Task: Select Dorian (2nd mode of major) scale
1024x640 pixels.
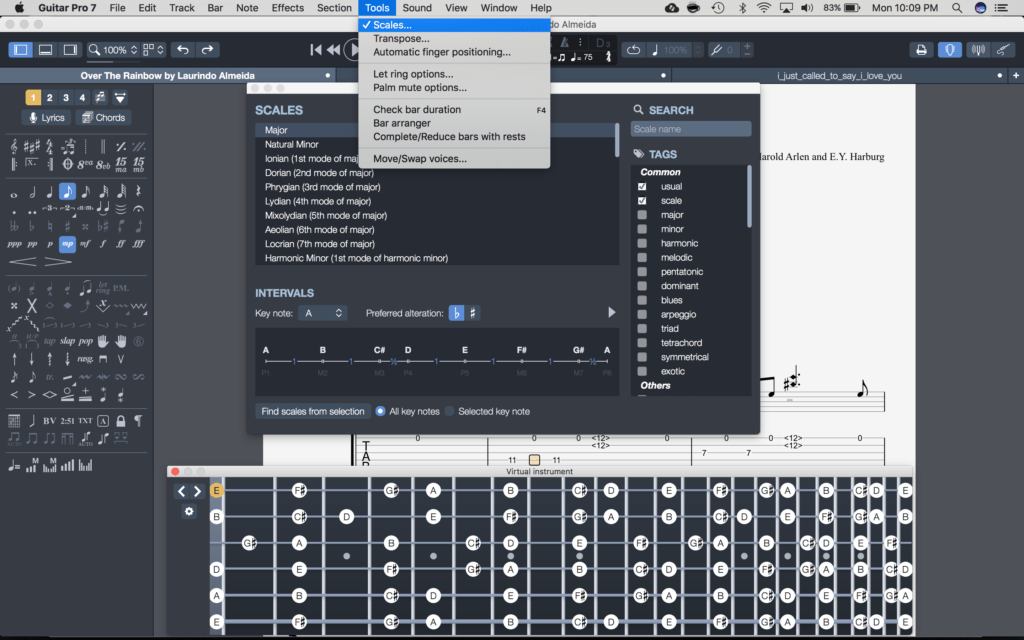Action: pos(319,173)
